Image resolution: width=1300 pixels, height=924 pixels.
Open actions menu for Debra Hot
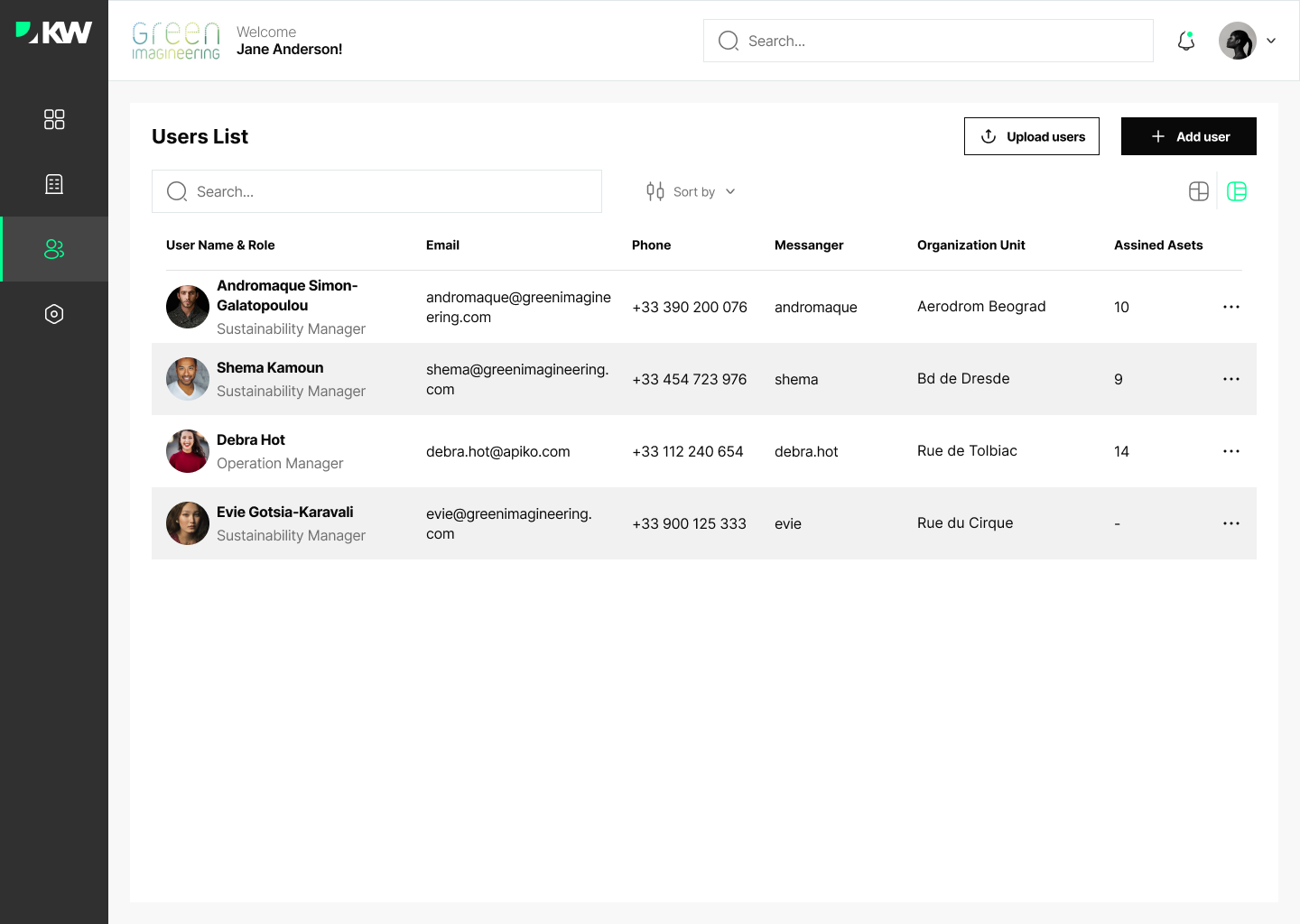(1231, 451)
